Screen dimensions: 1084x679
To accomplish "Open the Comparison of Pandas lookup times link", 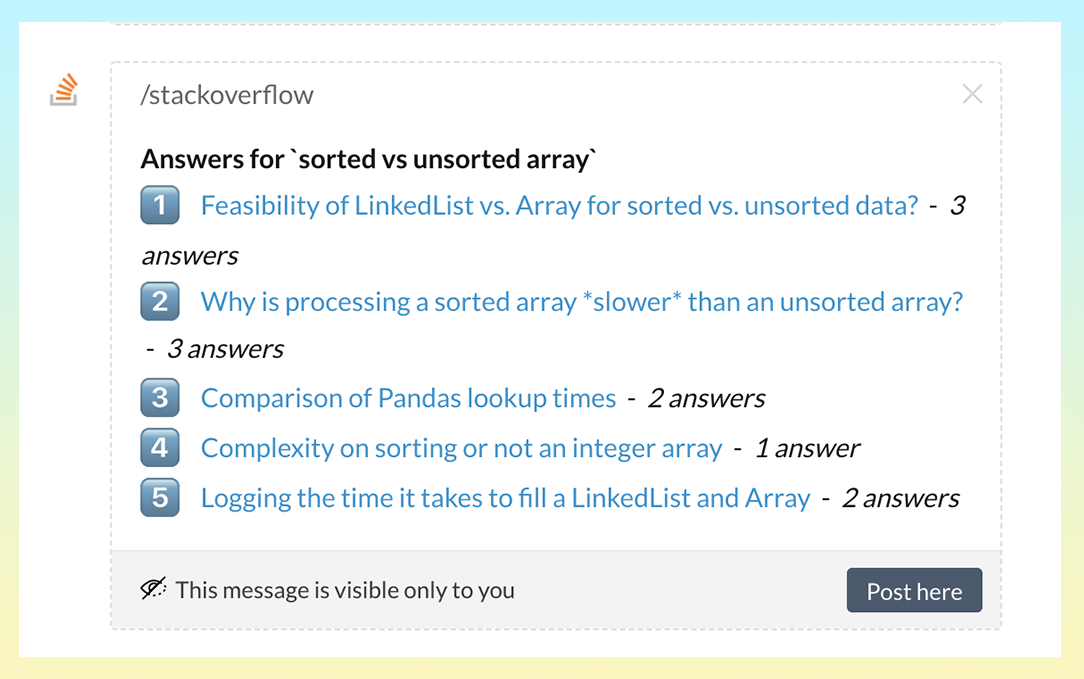I will 408,398.
